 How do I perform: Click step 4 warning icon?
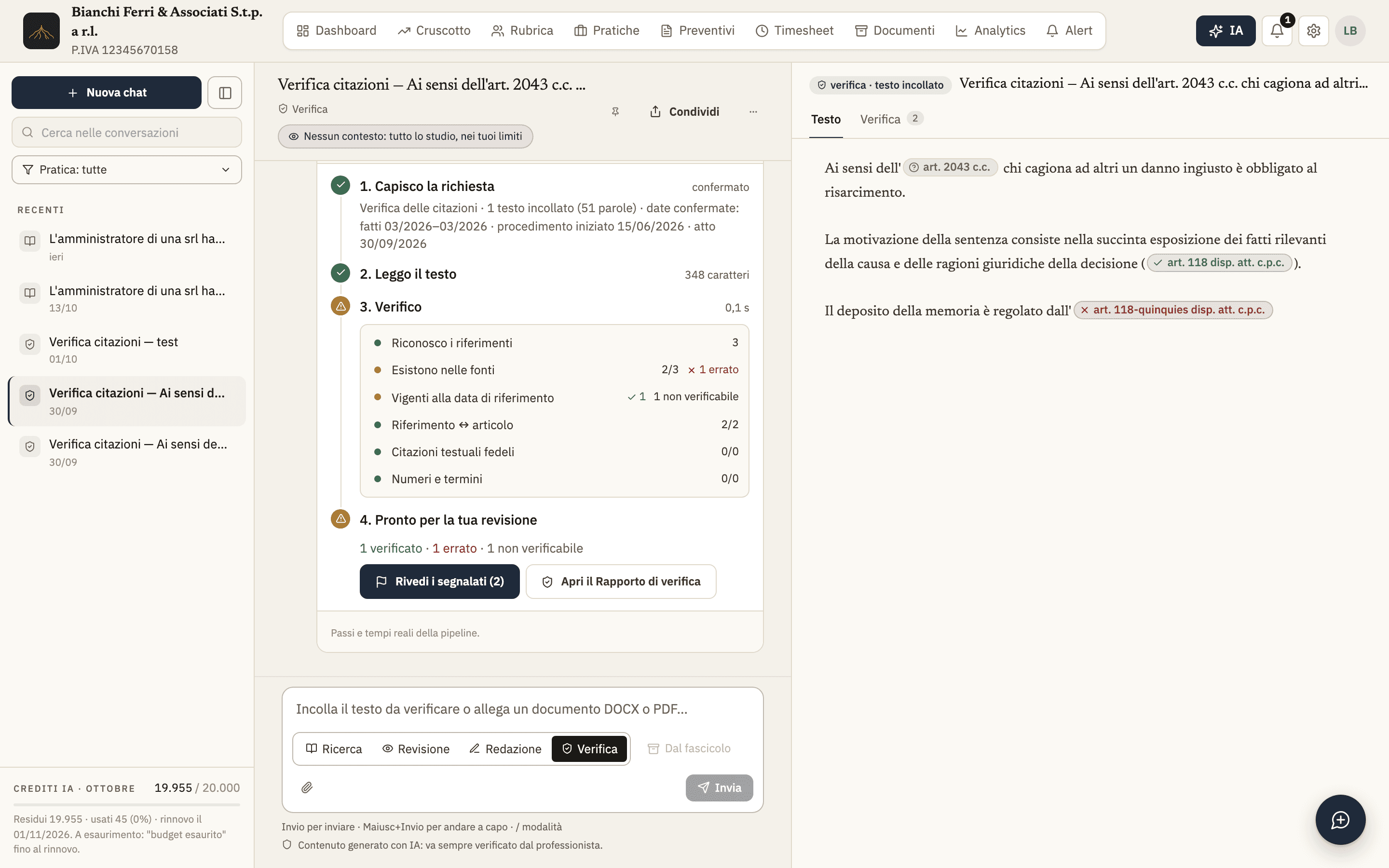tap(340, 519)
